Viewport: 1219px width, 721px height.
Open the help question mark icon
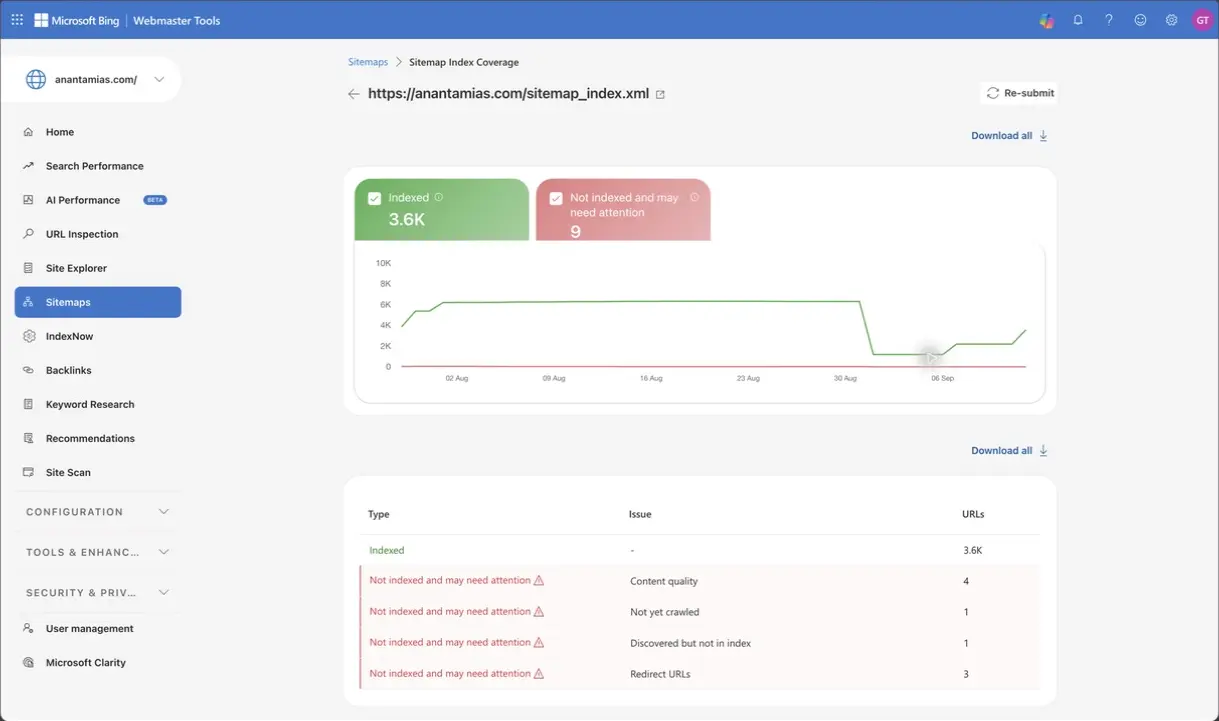(1109, 20)
